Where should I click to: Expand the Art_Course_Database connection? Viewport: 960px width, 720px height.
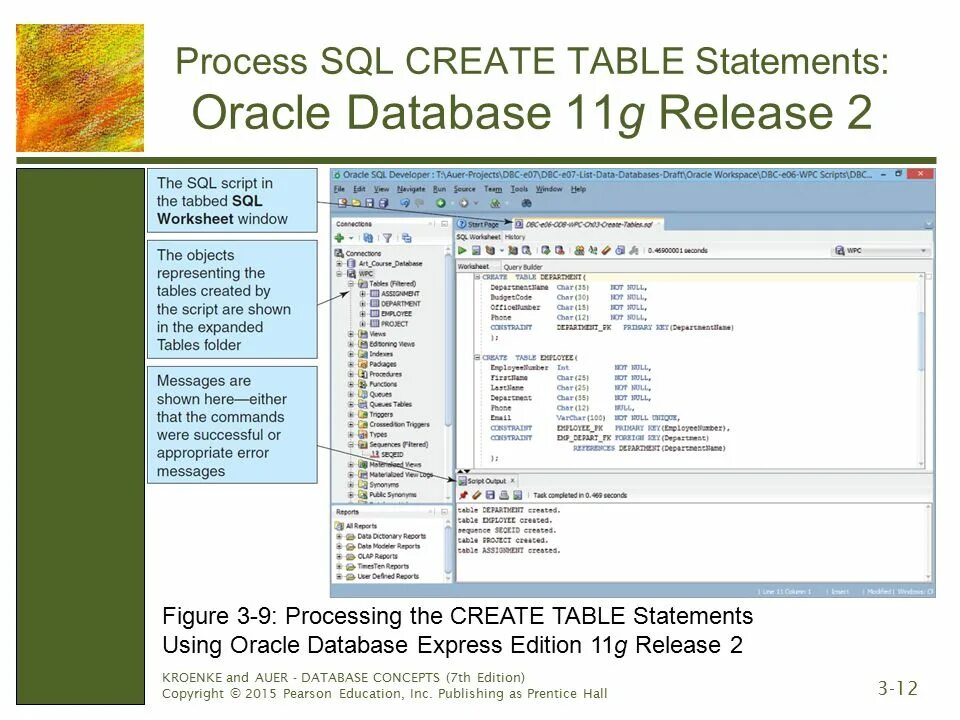click(x=340, y=263)
